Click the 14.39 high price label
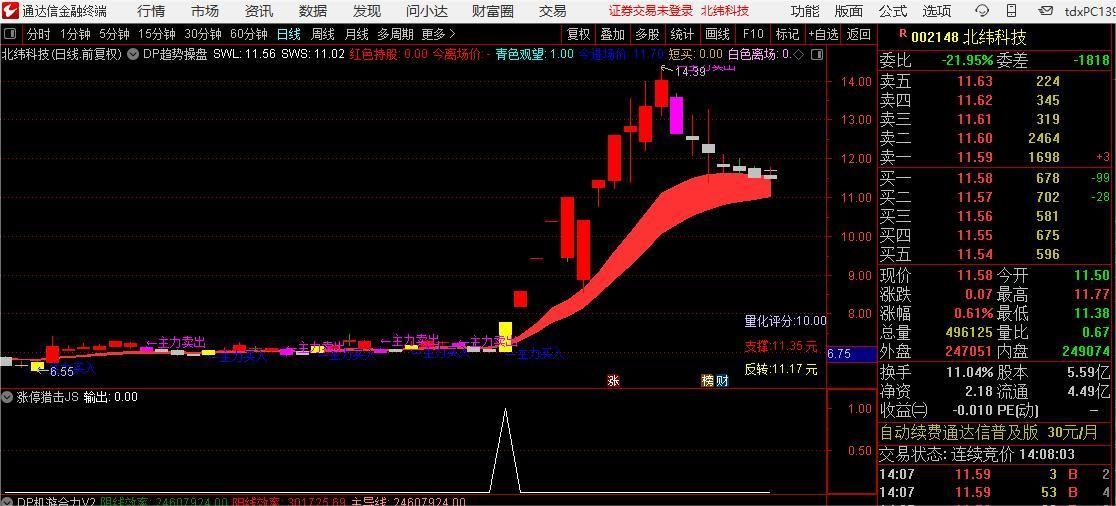Screen dimensions: 1116x506 pos(690,71)
